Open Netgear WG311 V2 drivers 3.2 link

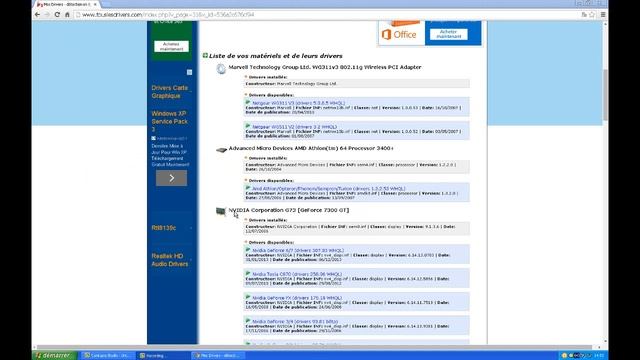[x=294, y=127]
